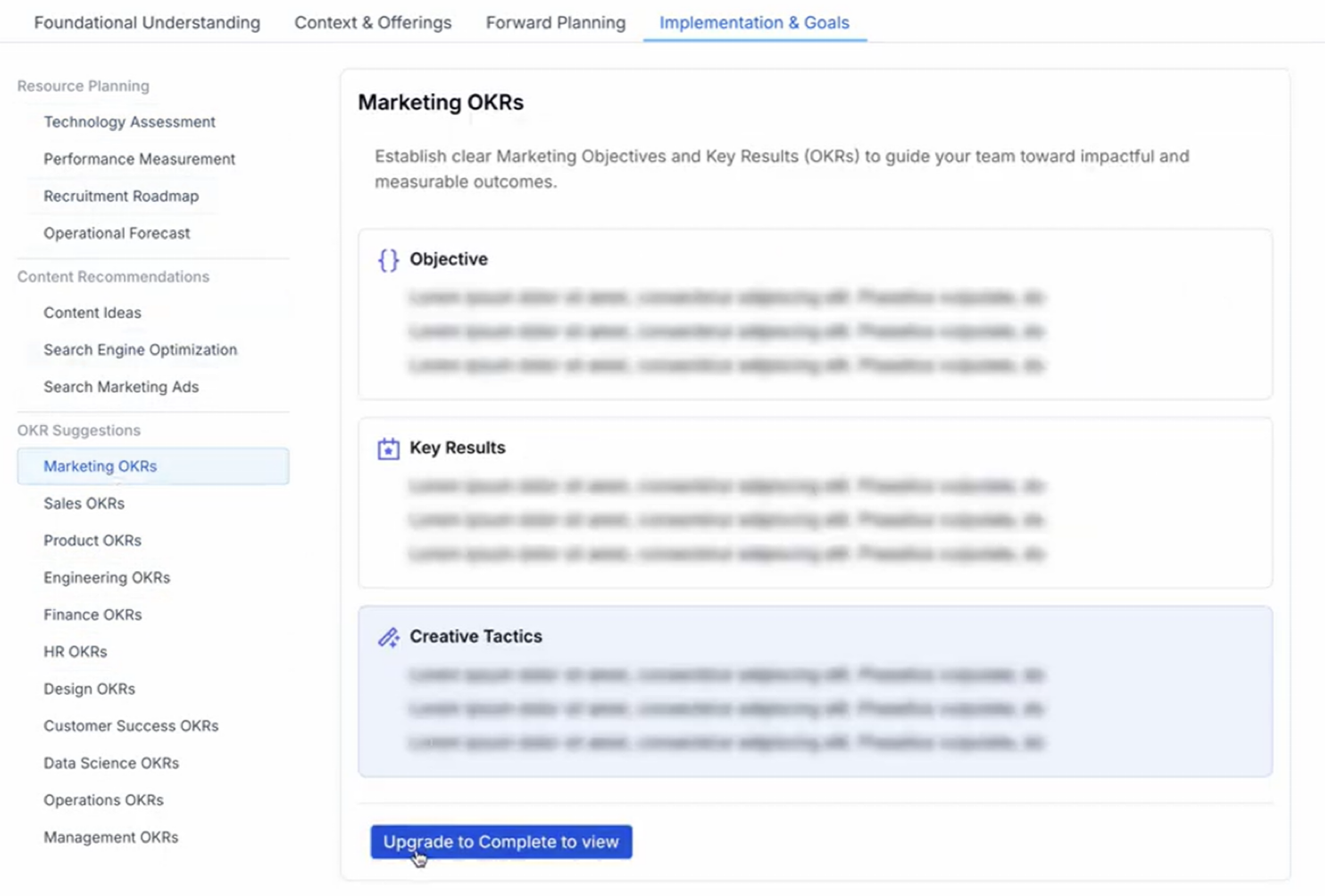Select Performance Measurement in the sidebar
Image resolution: width=1325 pixels, height=896 pixels.
pyautogui.click(x=139, y=159)
